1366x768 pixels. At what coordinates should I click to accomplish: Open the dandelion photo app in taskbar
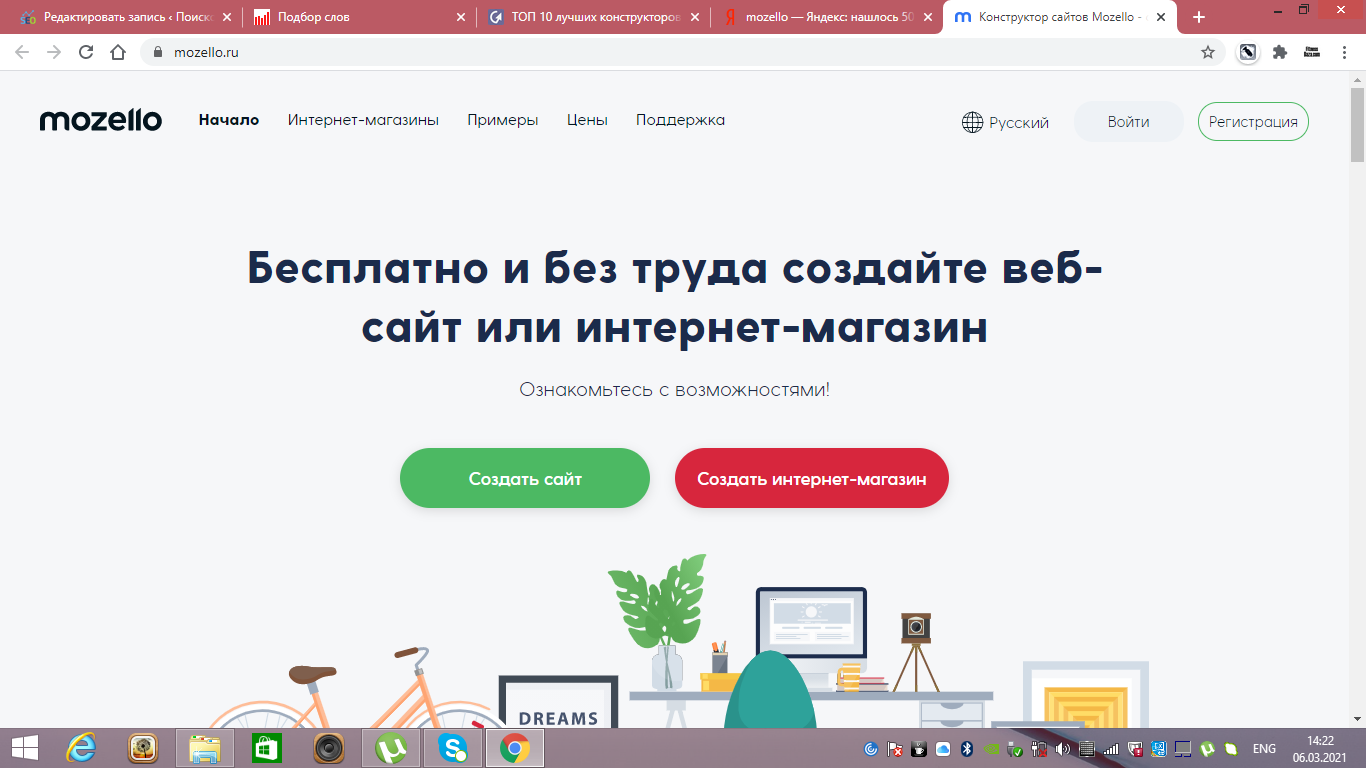(143, 748)
